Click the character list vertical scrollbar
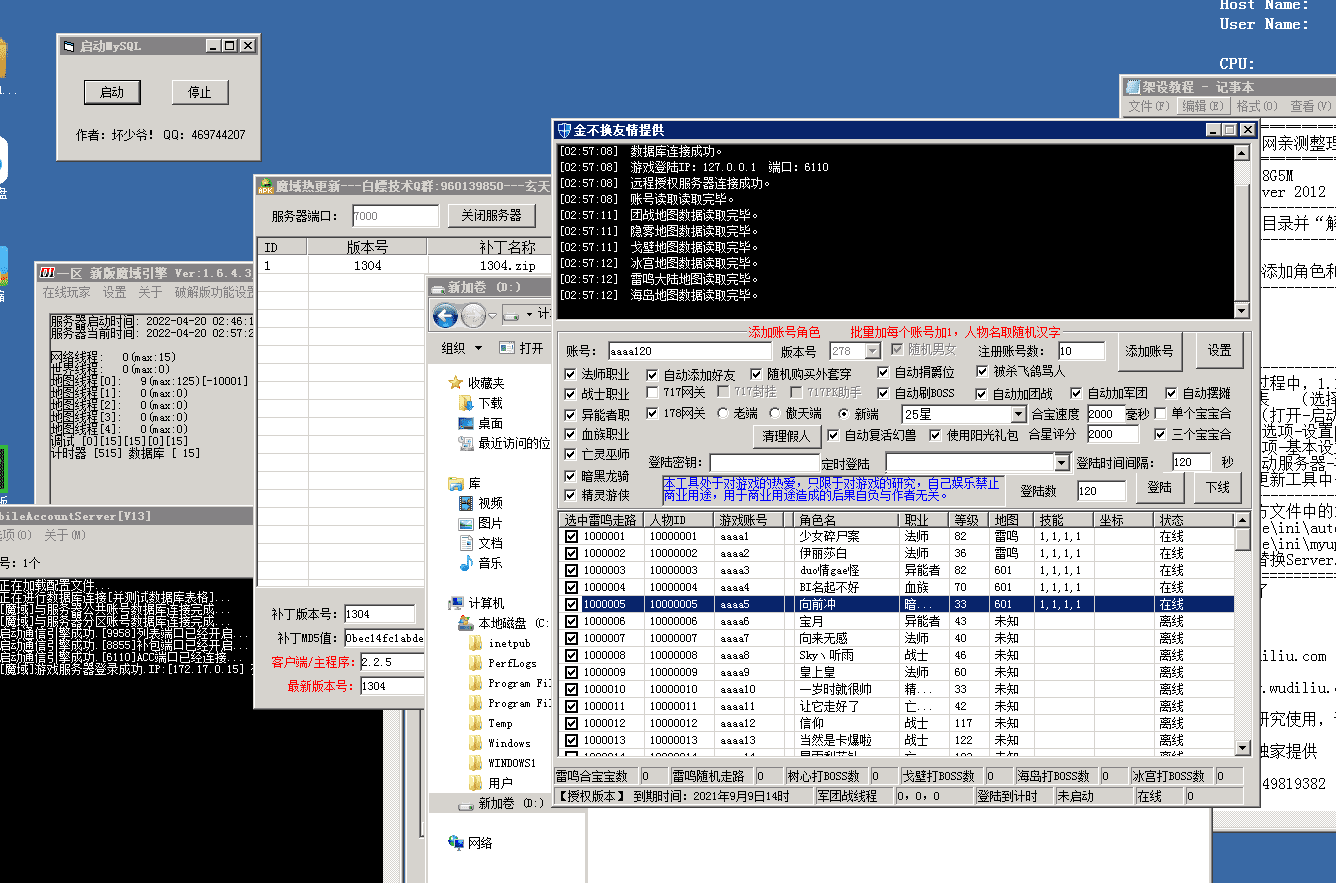Screen dimensions: 1336x883 coord(1243,634)
